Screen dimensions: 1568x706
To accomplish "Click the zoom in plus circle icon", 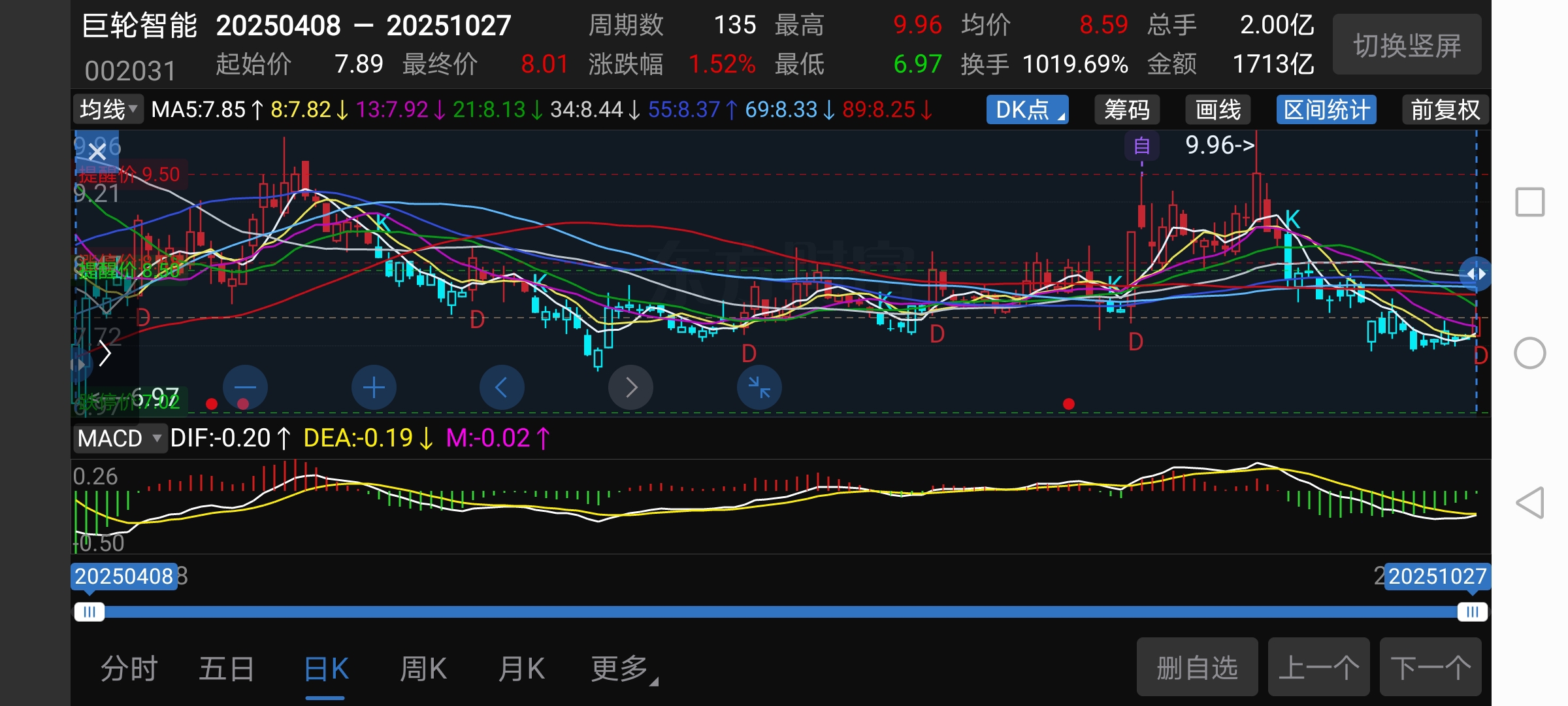I will pyautogui.click(x=374, y=388).
